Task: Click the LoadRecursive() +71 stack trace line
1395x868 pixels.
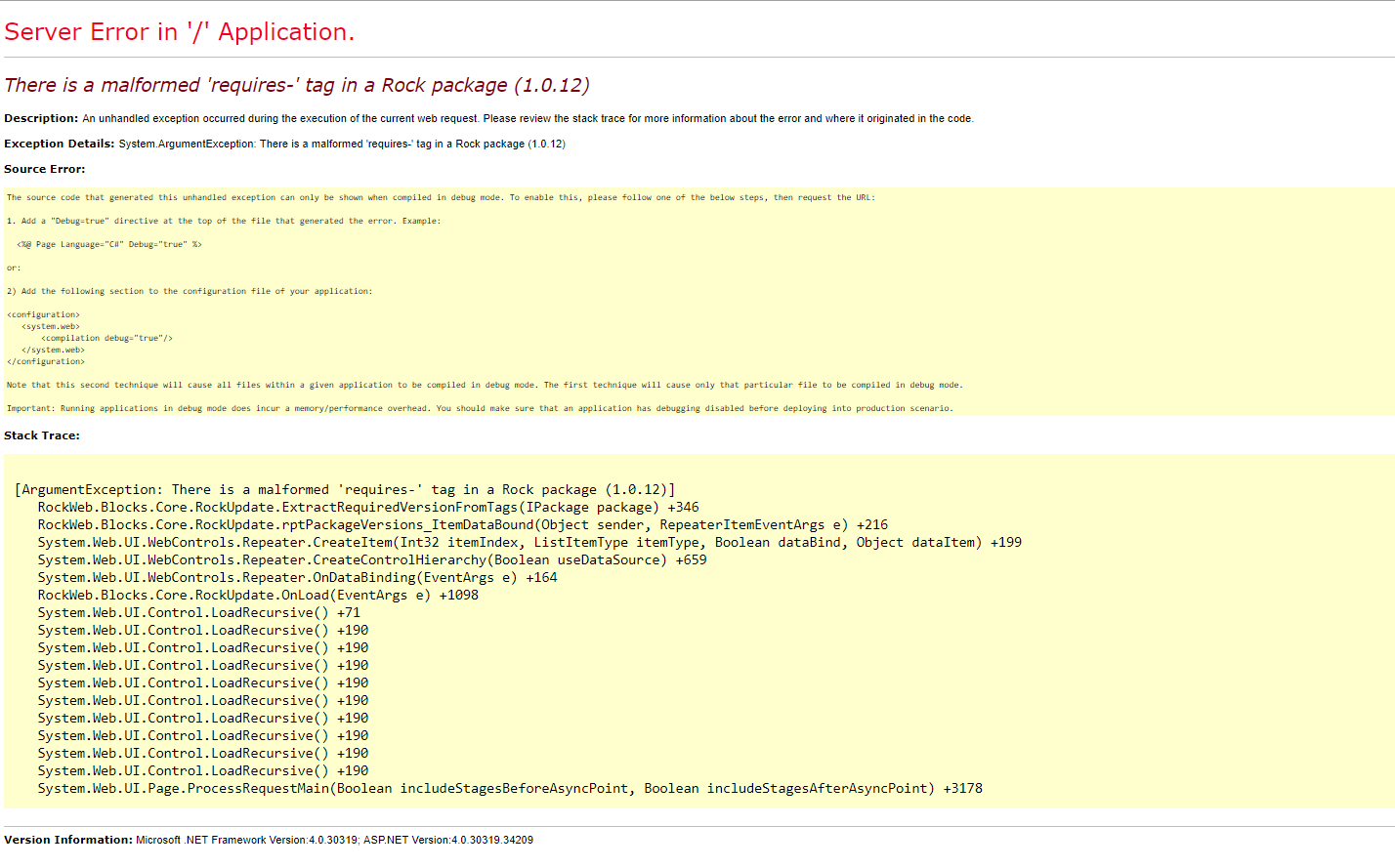Action: pos(198,613)
